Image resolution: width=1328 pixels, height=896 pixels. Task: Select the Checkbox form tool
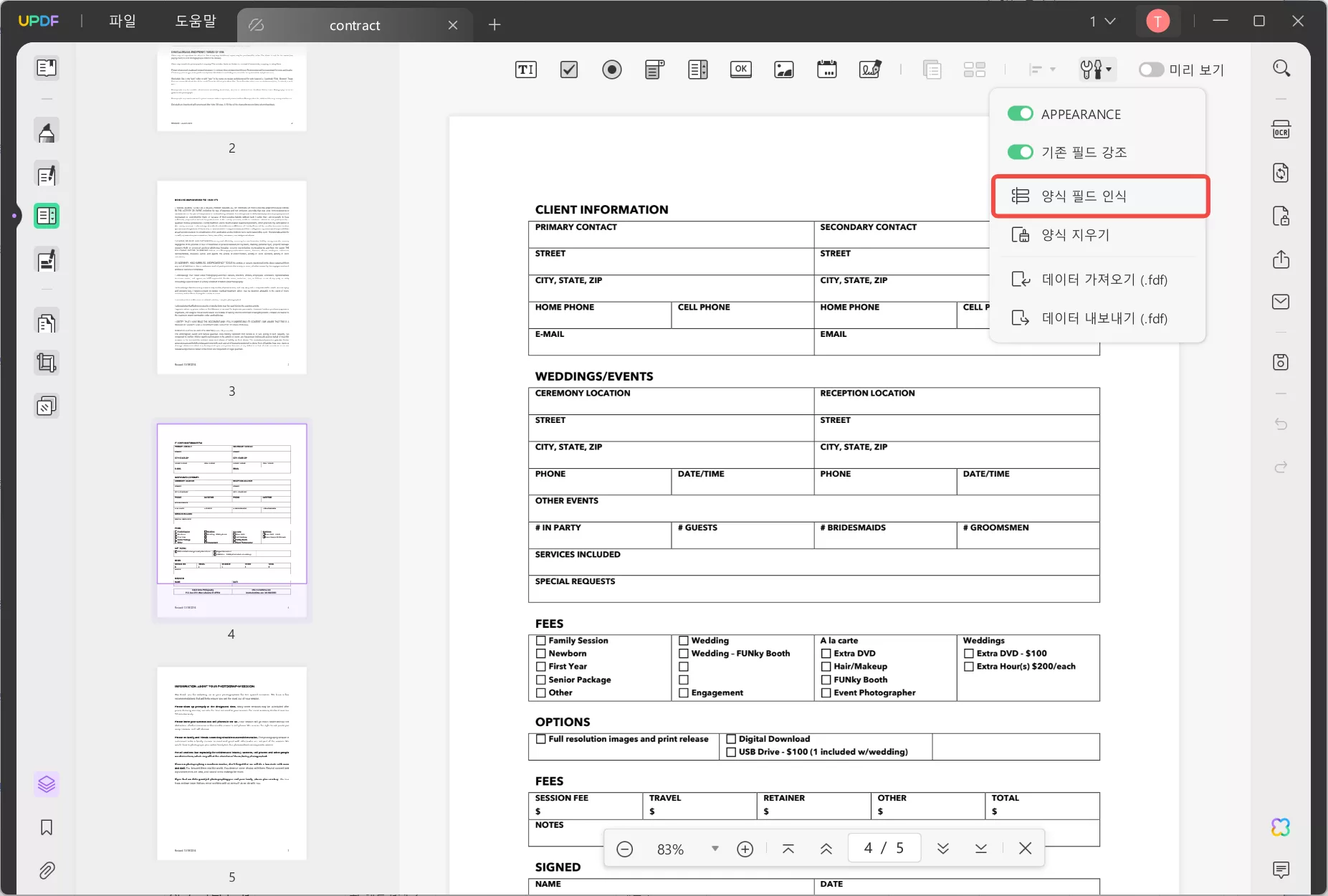click(x=569, y=70)
